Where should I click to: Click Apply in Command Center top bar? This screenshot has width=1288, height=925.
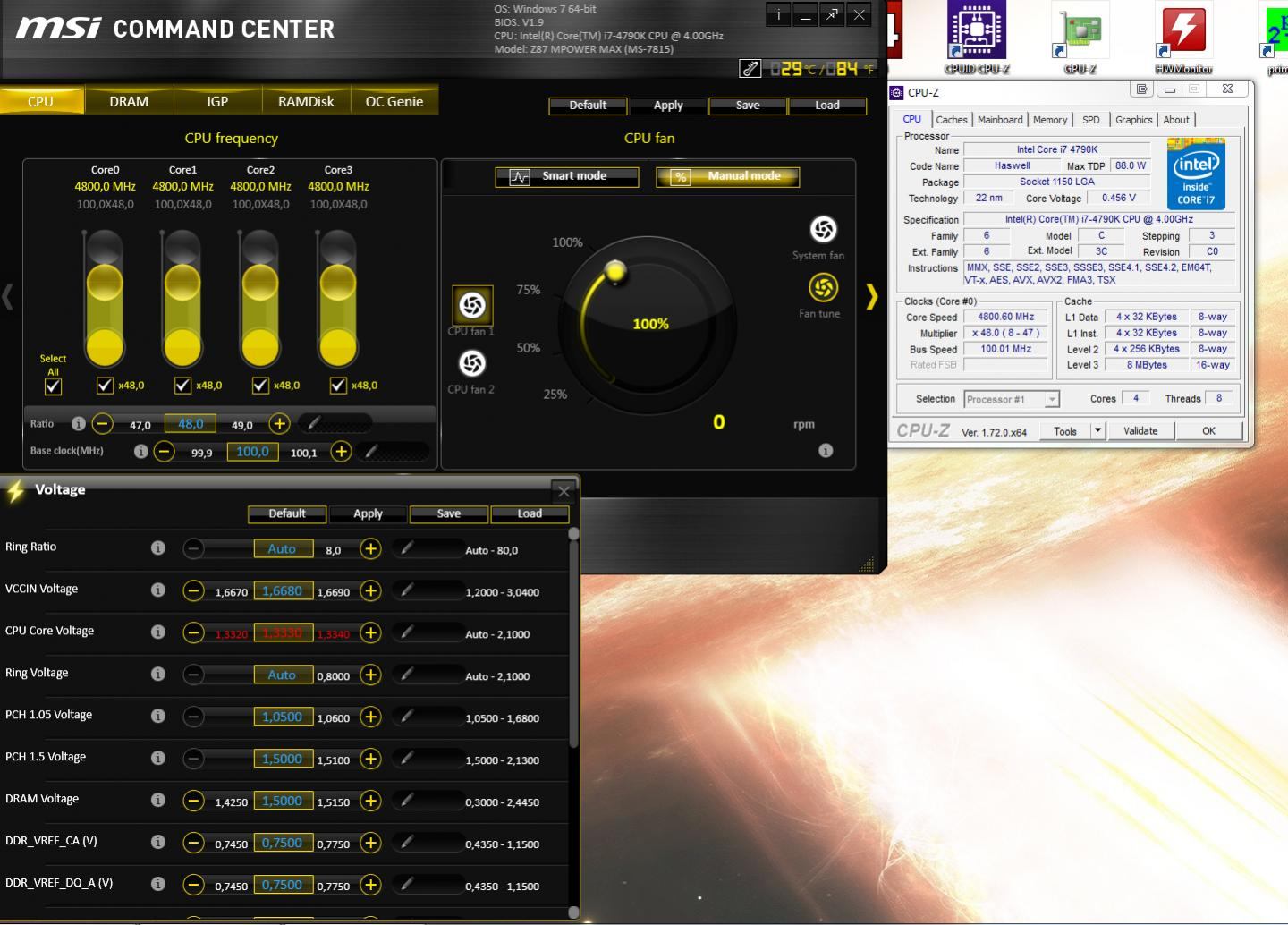click(x=668, y=106)
